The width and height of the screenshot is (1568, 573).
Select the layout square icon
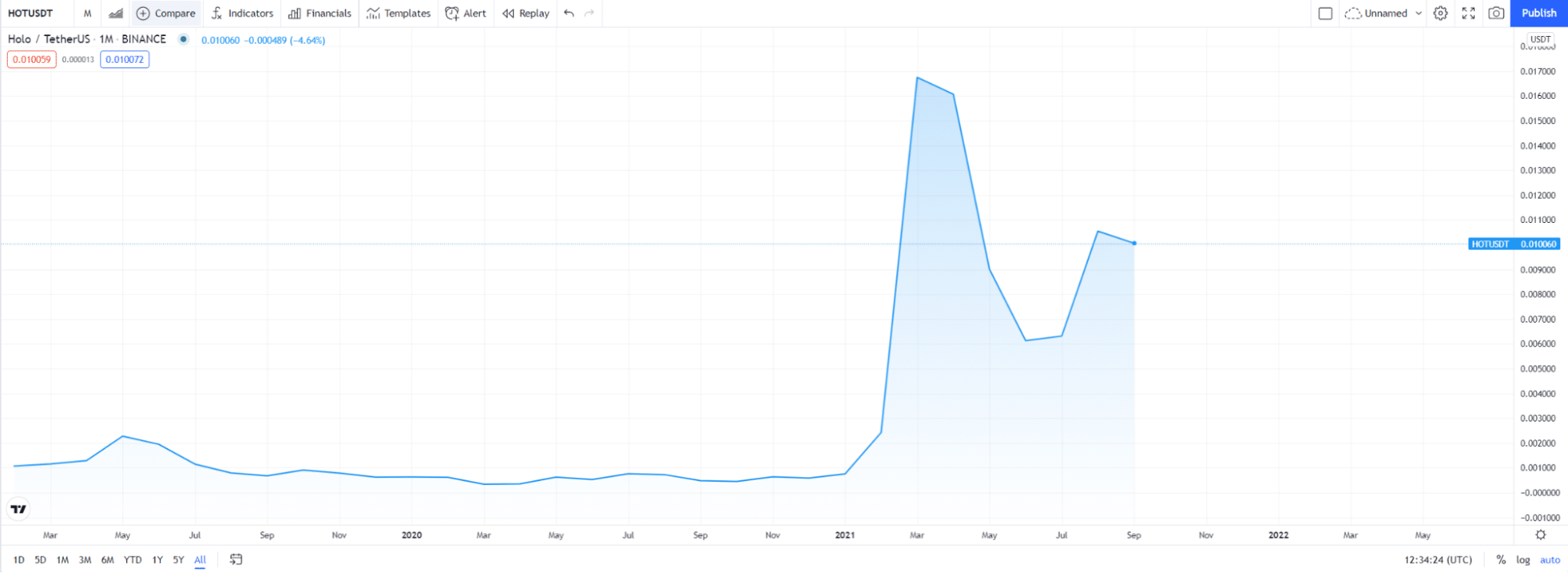1326,13
